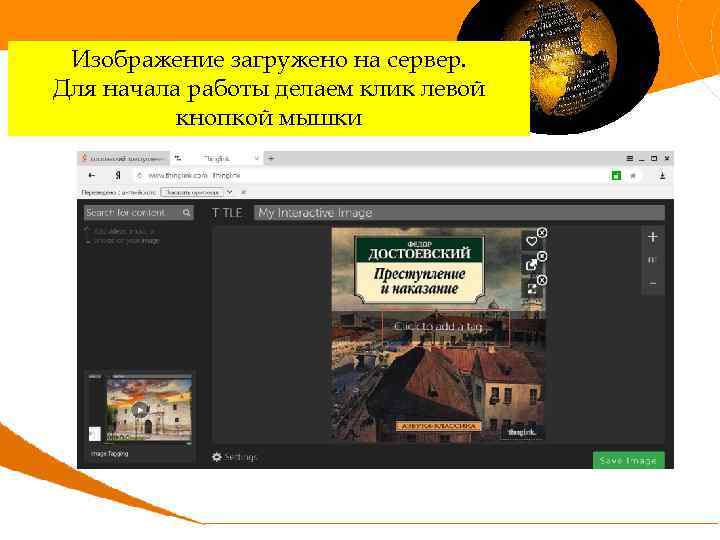Viewport: 720px width, 540px height.
Task: Click the downloads arrow icon
Action: click(x=662, y=175)
